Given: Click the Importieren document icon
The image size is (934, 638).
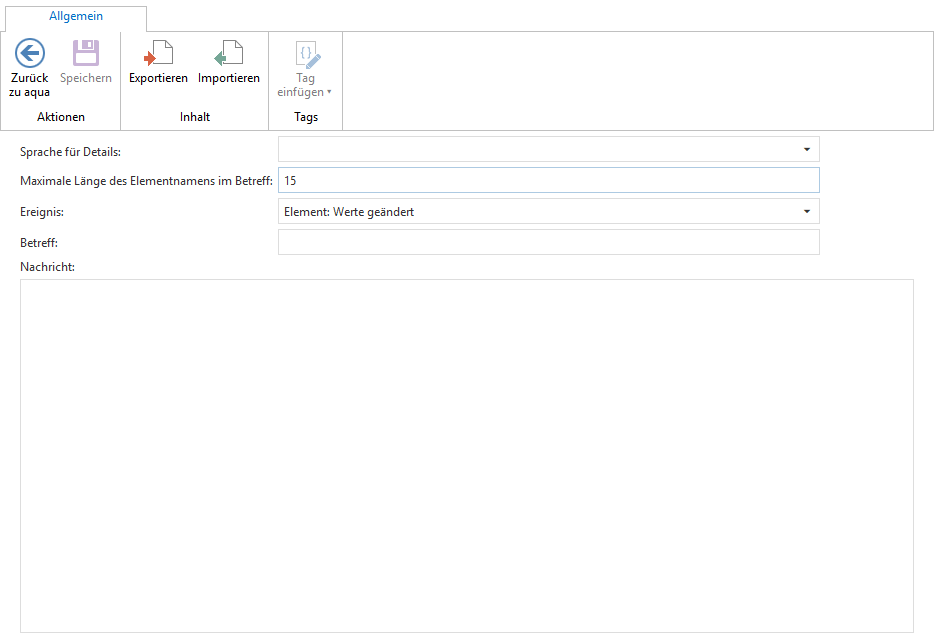Looking at the screenshot, I should (228, 53).
